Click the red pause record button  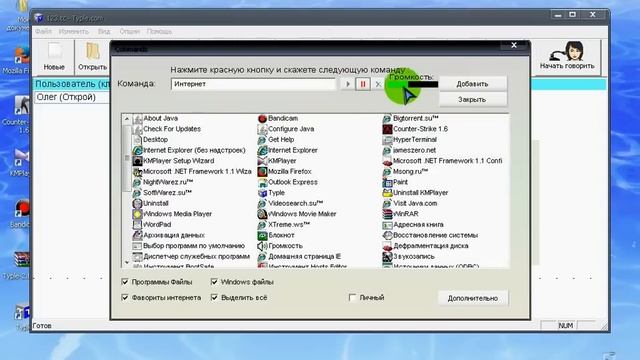tap(363, 84)
